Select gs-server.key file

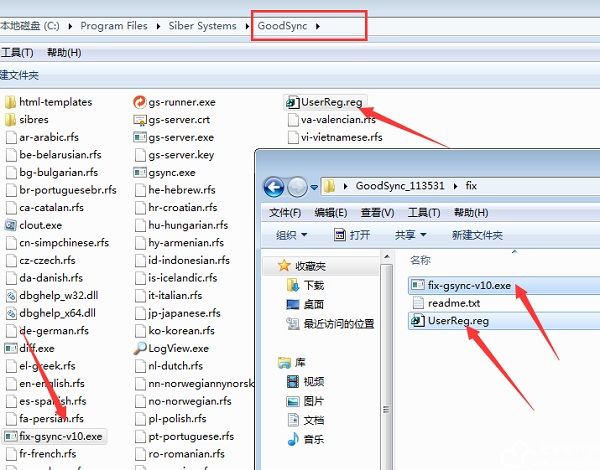[174, 155]
